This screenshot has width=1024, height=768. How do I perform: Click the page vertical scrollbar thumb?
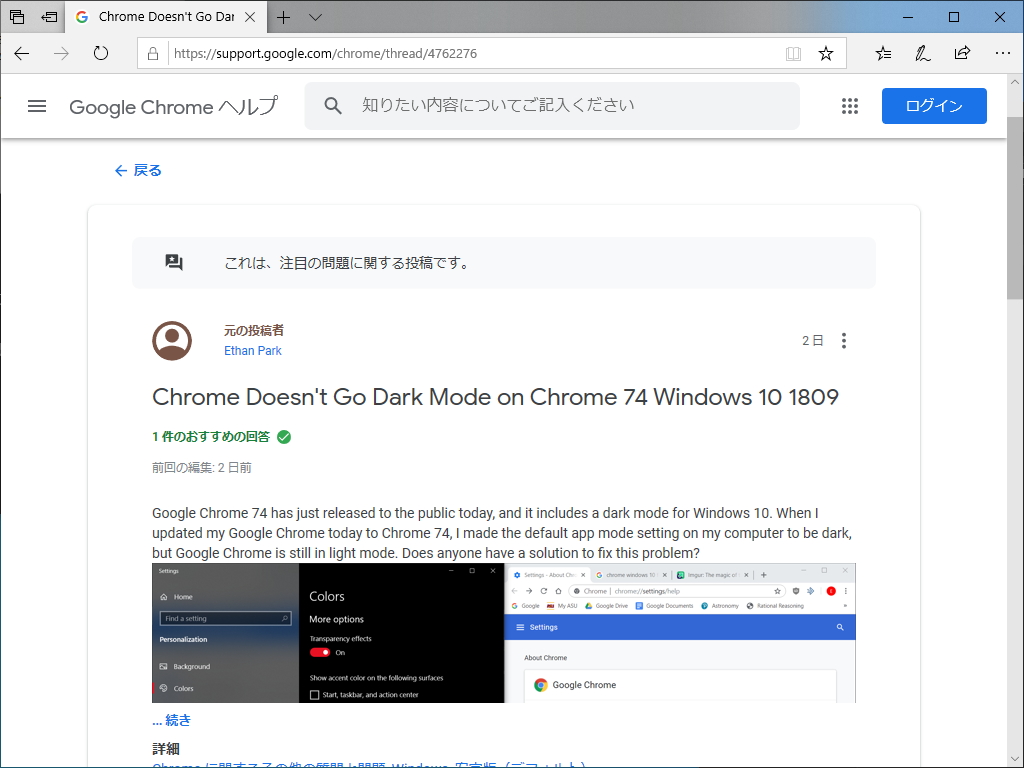1015,208
